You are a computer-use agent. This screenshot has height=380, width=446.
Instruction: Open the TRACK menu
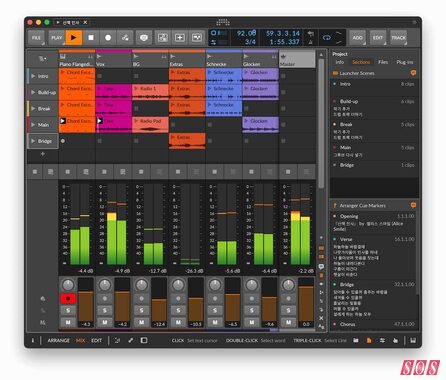(398, 38)
